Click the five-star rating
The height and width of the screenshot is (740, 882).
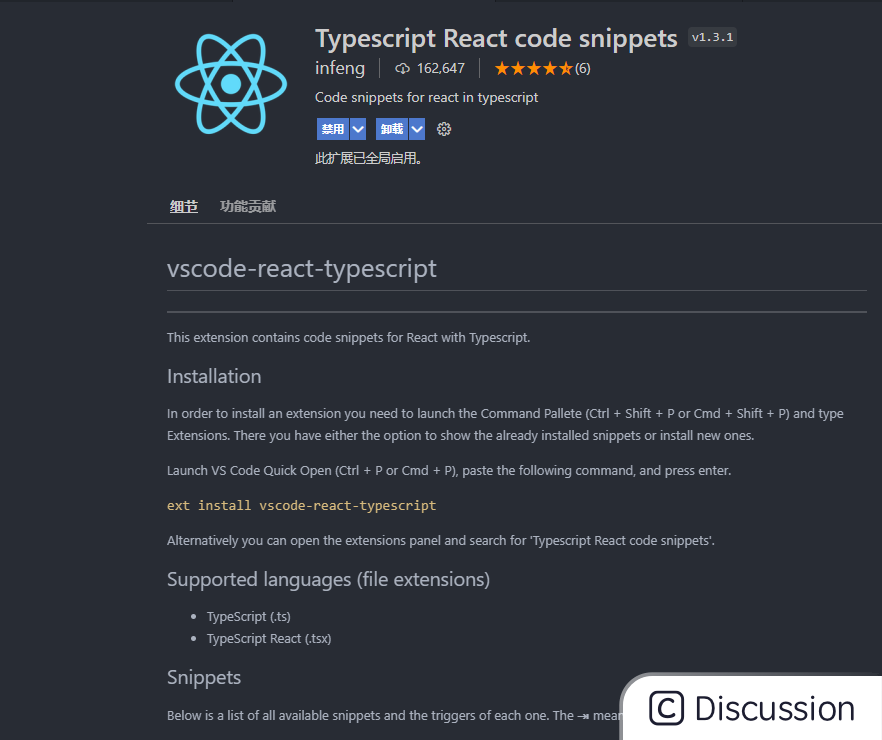(x=533, y=69)
